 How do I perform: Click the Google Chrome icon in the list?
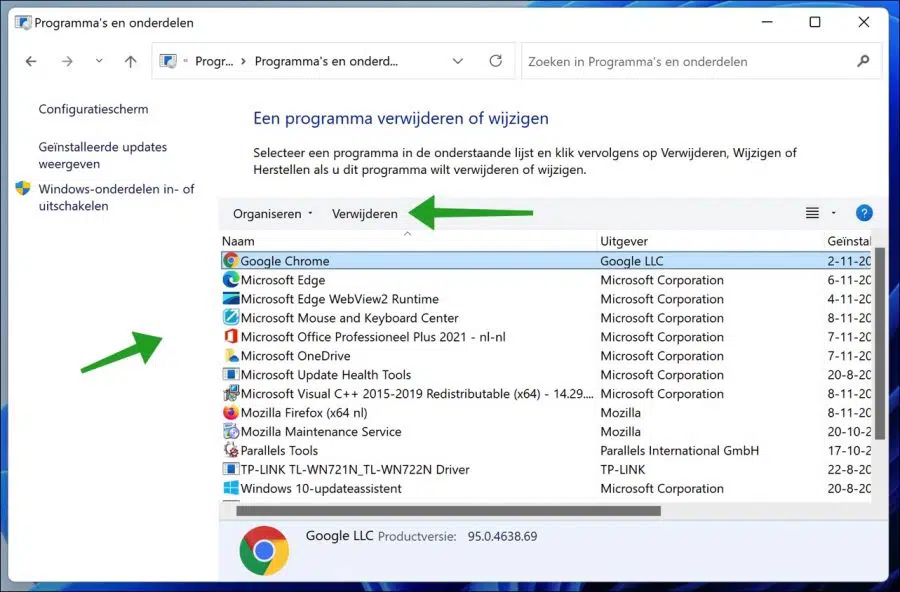pos(231,261)
